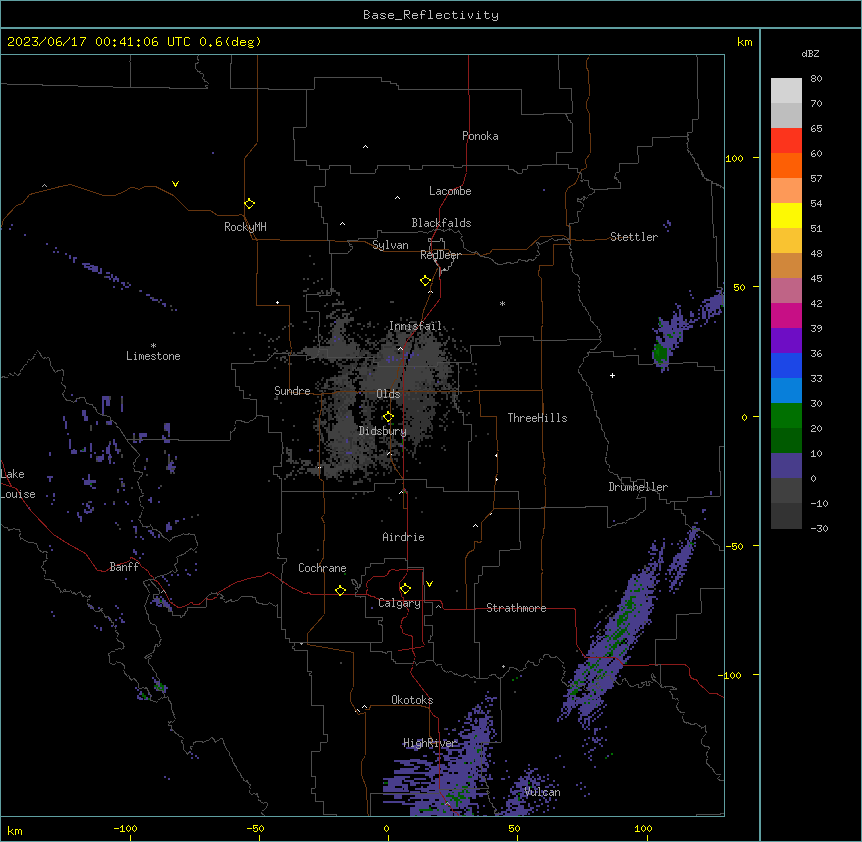Select the yellow diamond marker above Calgary label

(405, 589)
